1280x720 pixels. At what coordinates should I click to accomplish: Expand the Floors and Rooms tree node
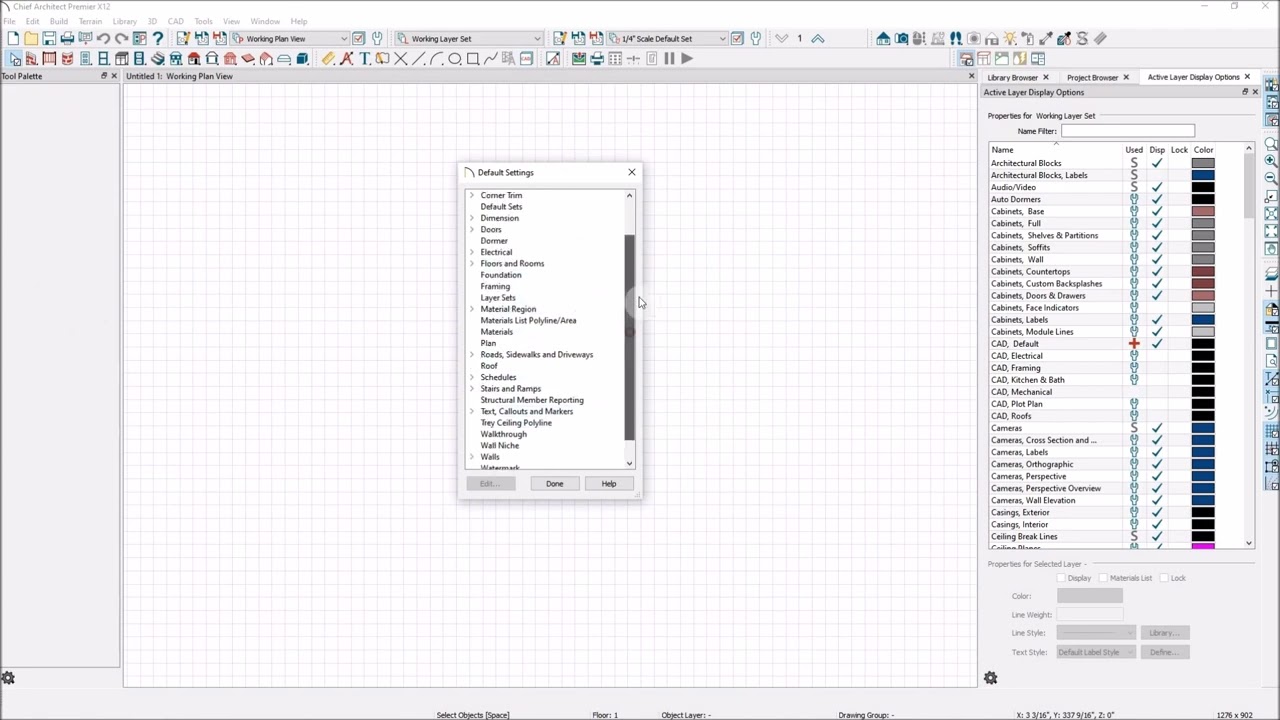[472, 263]
